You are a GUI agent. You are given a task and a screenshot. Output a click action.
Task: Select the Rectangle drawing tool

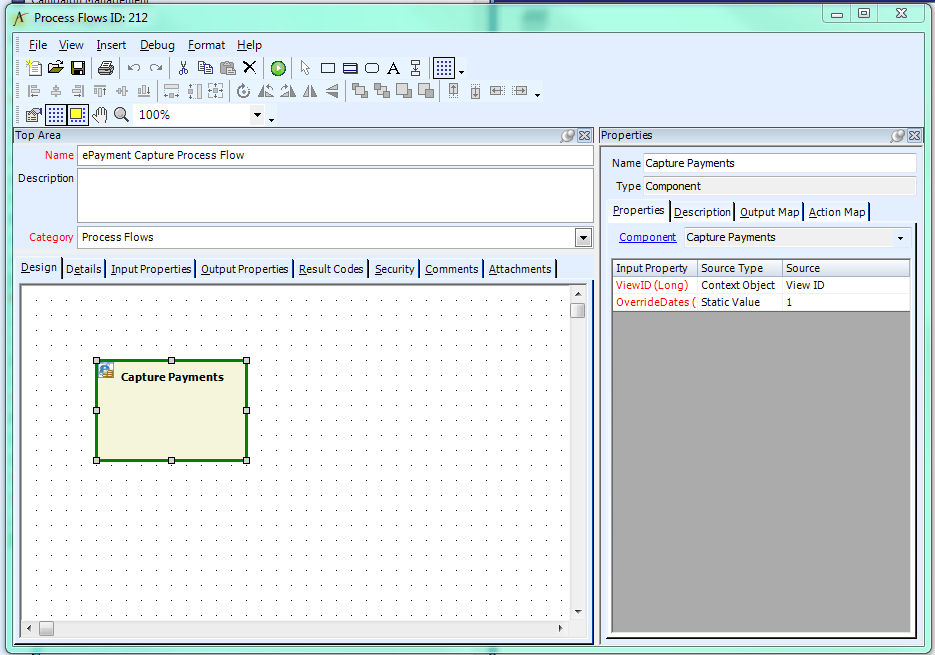[x=328, y=68]
